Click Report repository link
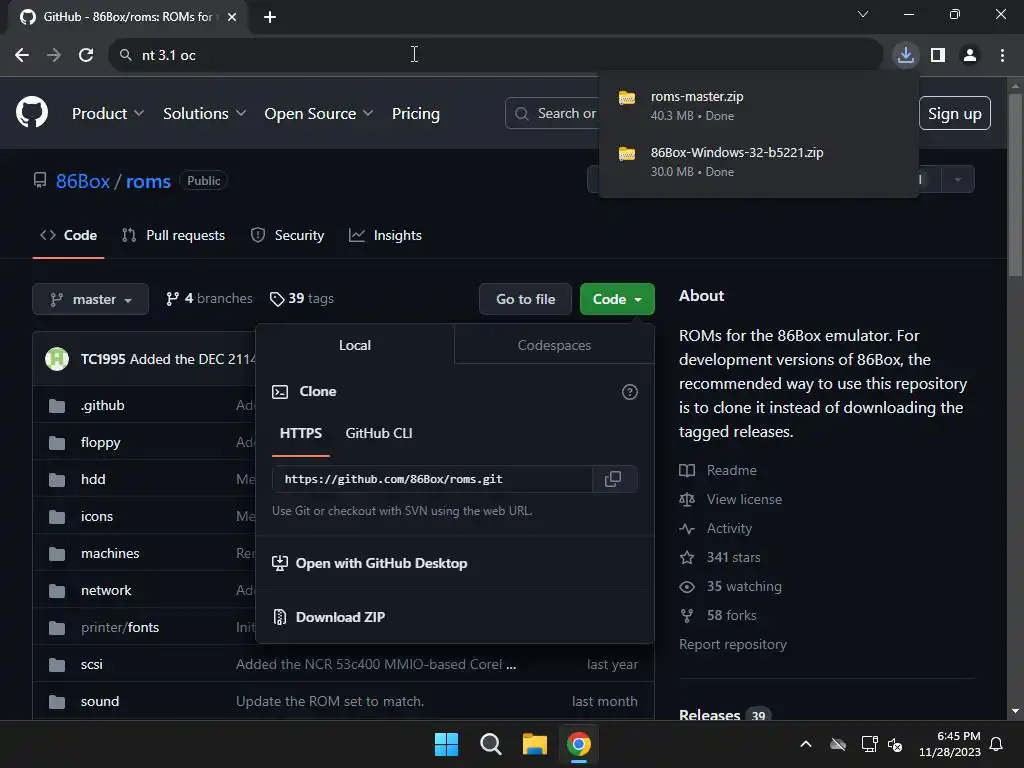 (733, 645)
